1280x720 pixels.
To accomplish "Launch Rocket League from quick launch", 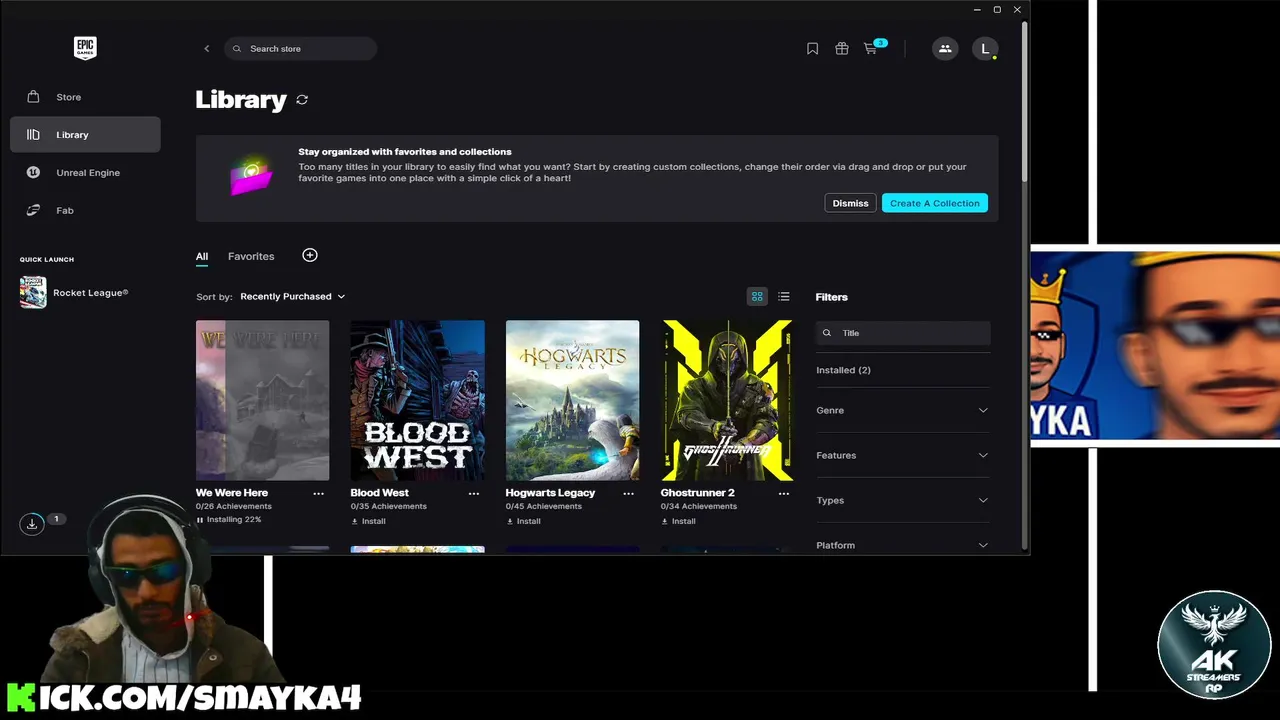I will click(x=75, y=293).
